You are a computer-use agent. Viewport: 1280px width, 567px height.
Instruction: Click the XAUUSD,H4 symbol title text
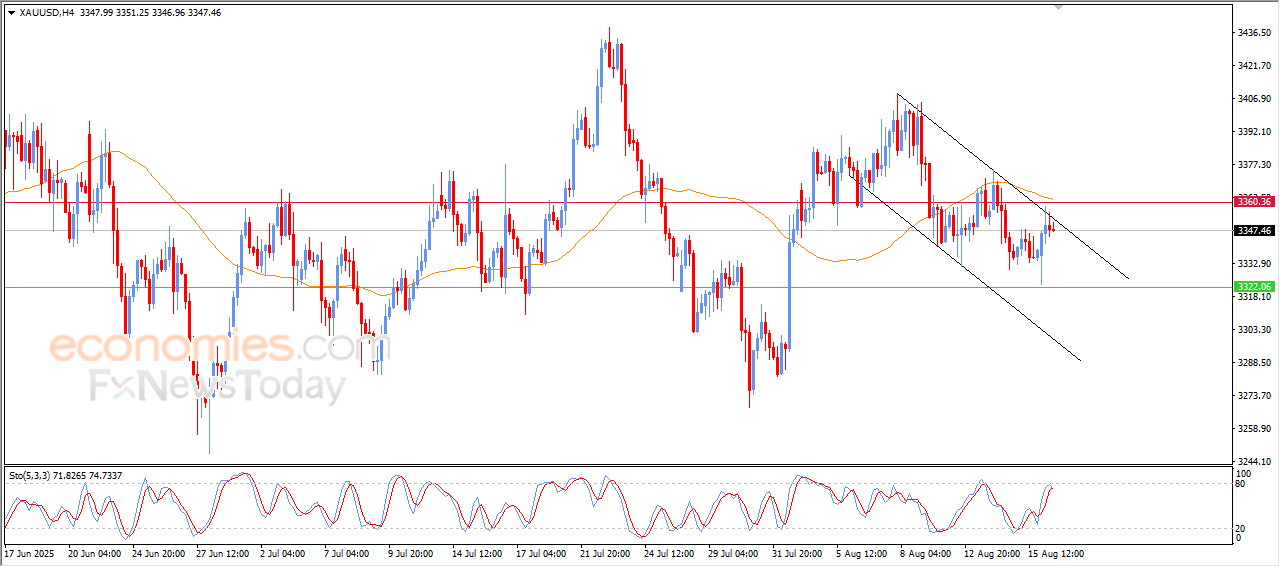tap(46, 13)
